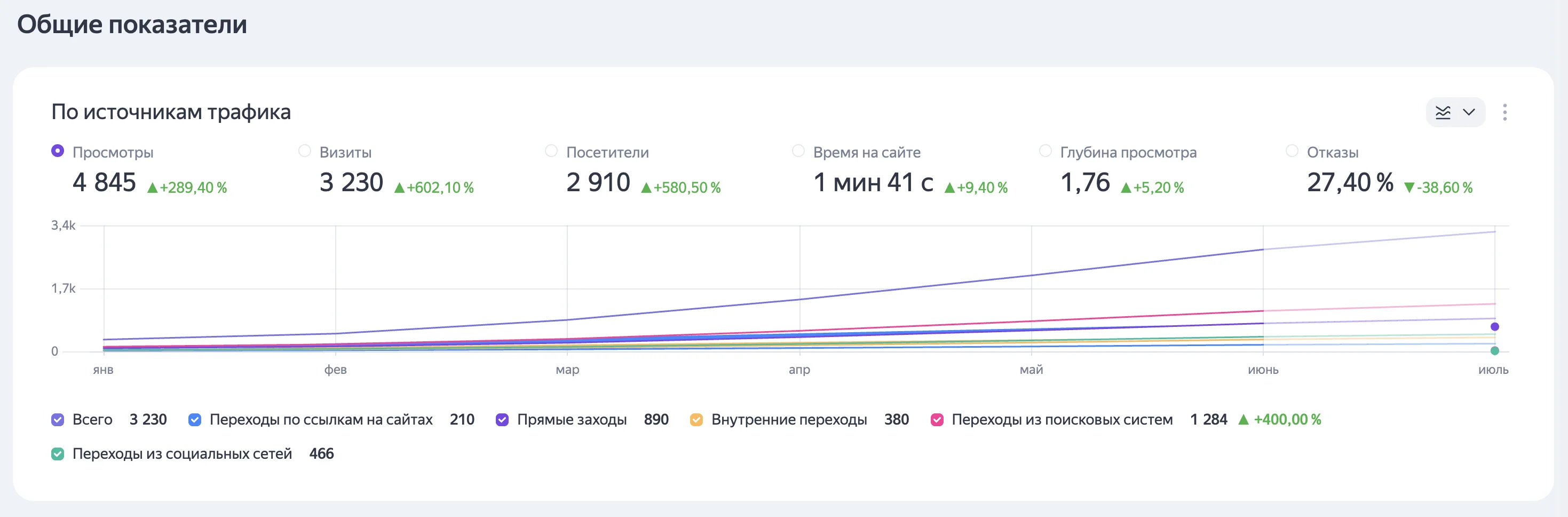Toggle Переходы по ссылкам на сайтах checkbox
The height and width of the screenshot is (517, 1568).
(195, 420)
